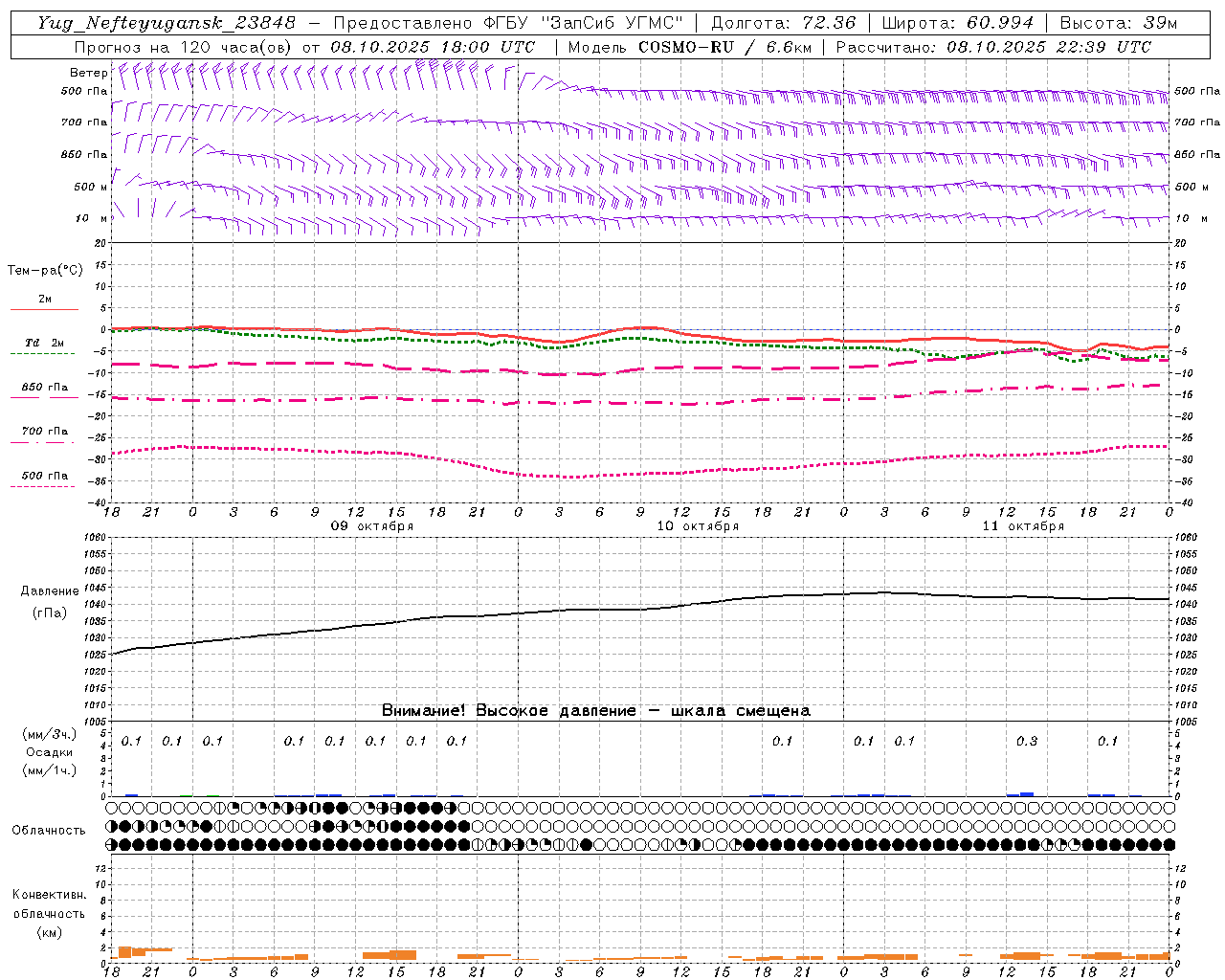Click the elevation text Высота: 39м
The width and height of the screenshot is (1225, 980).
tap(1119, 22)
